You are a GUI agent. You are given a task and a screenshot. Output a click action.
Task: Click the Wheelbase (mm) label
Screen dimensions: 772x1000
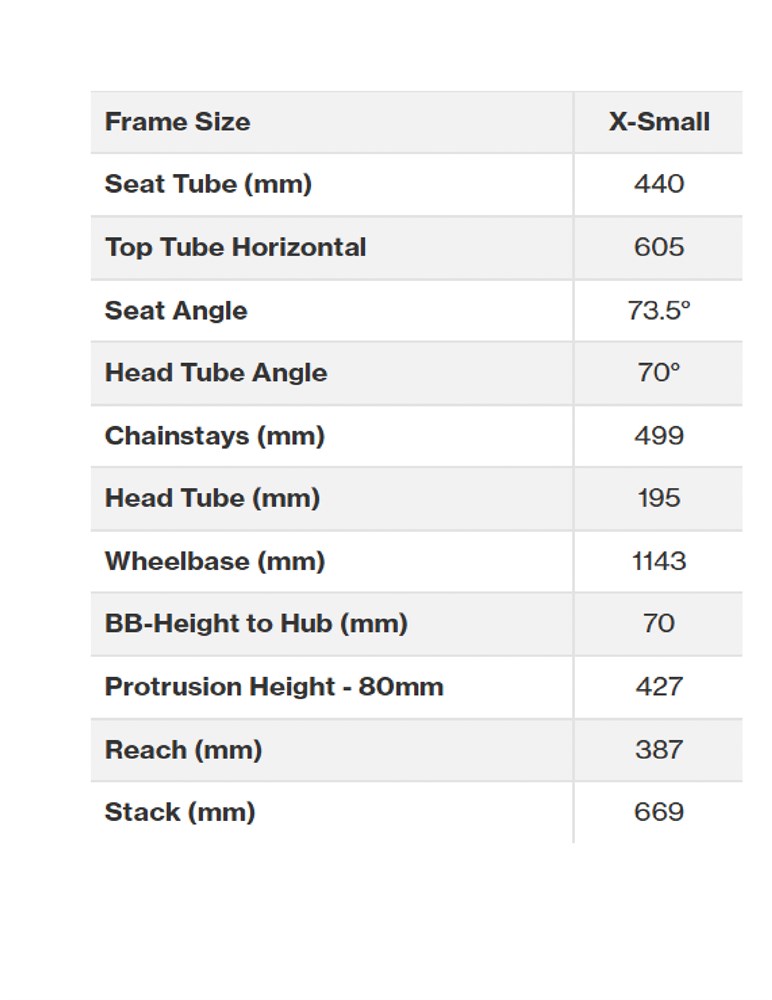click(x=215, y=561)
